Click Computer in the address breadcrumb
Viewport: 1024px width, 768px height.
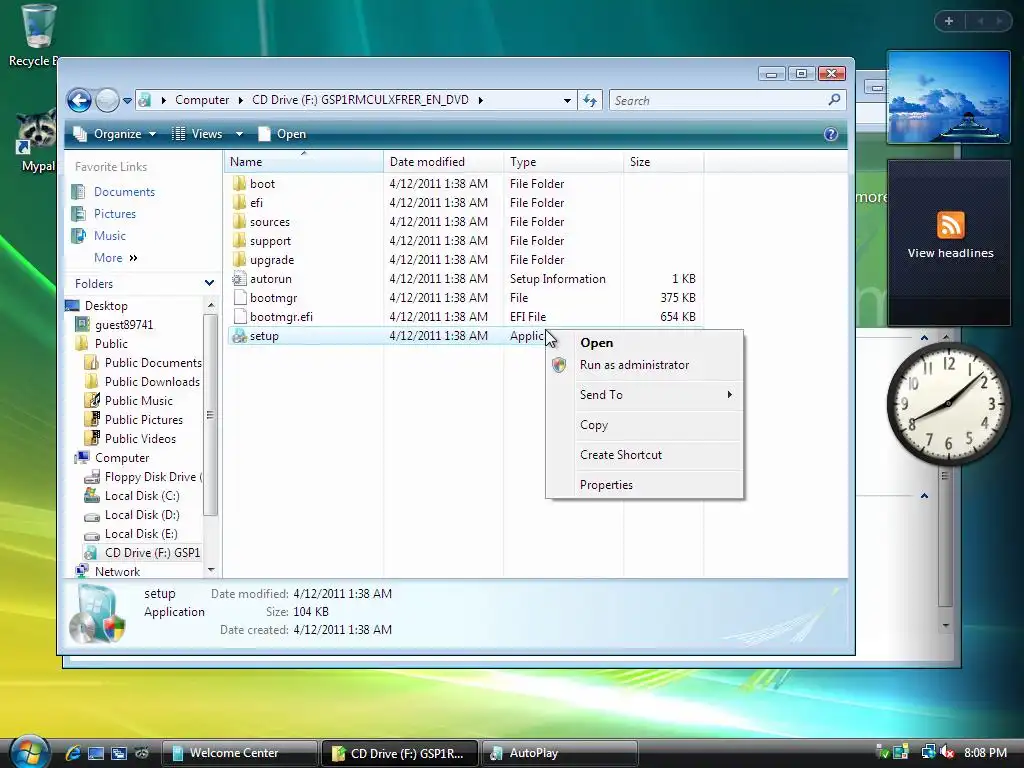pos(202,100)
